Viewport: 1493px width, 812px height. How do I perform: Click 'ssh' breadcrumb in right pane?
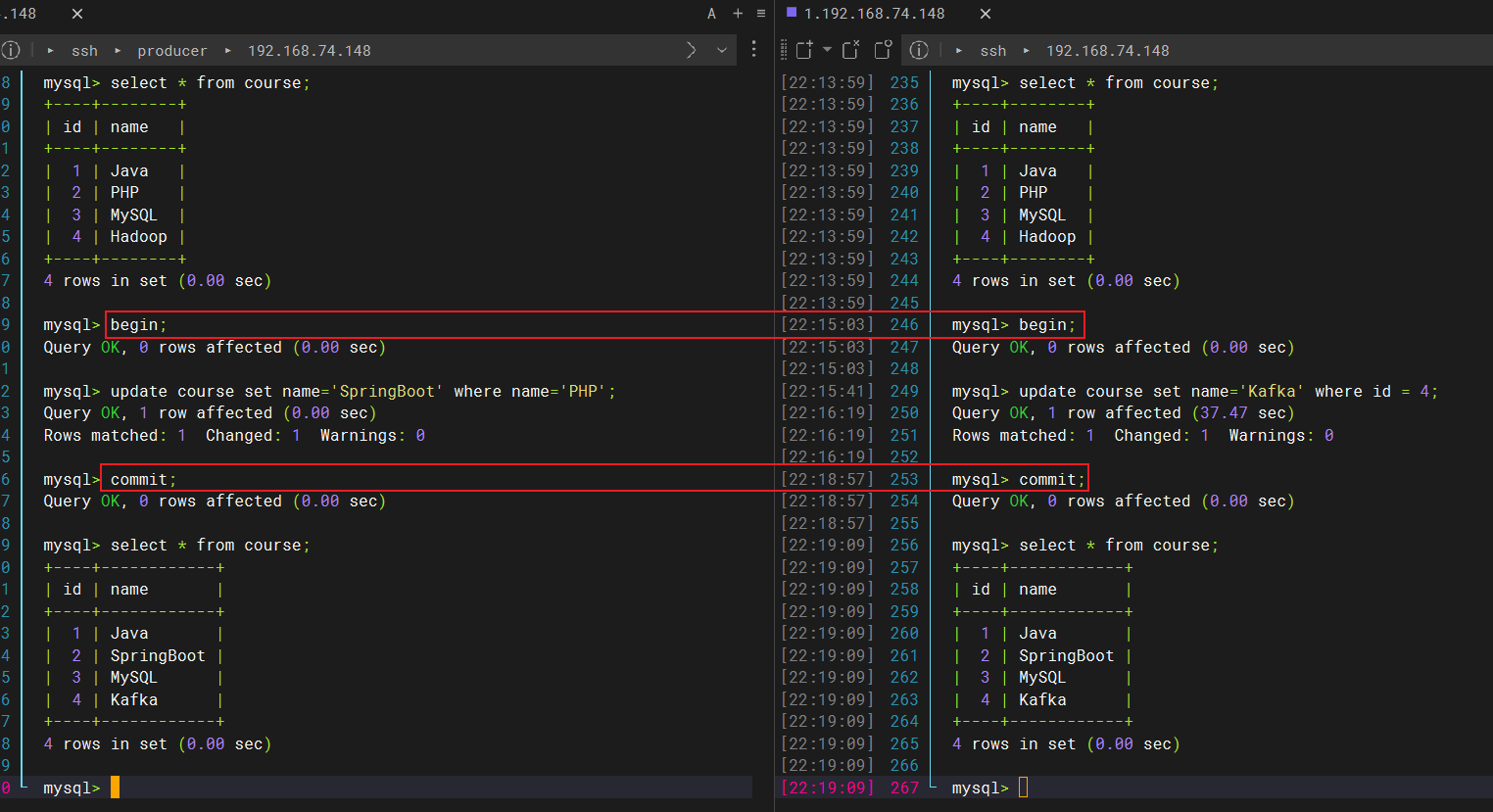point(993,51)
